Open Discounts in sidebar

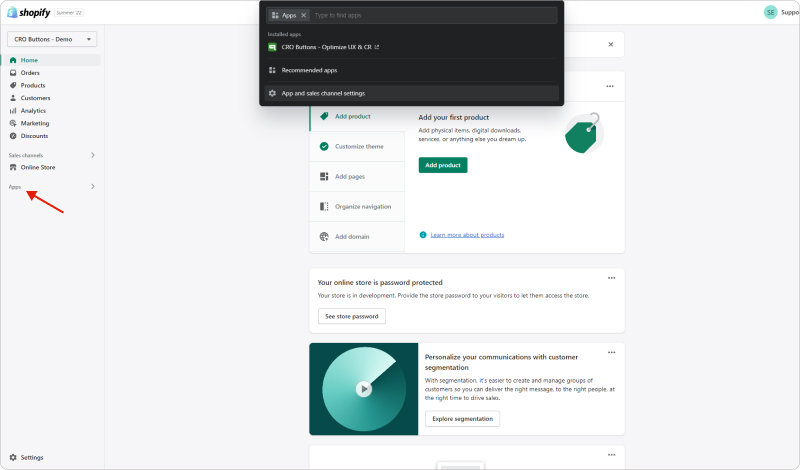(x=34, y=136)
